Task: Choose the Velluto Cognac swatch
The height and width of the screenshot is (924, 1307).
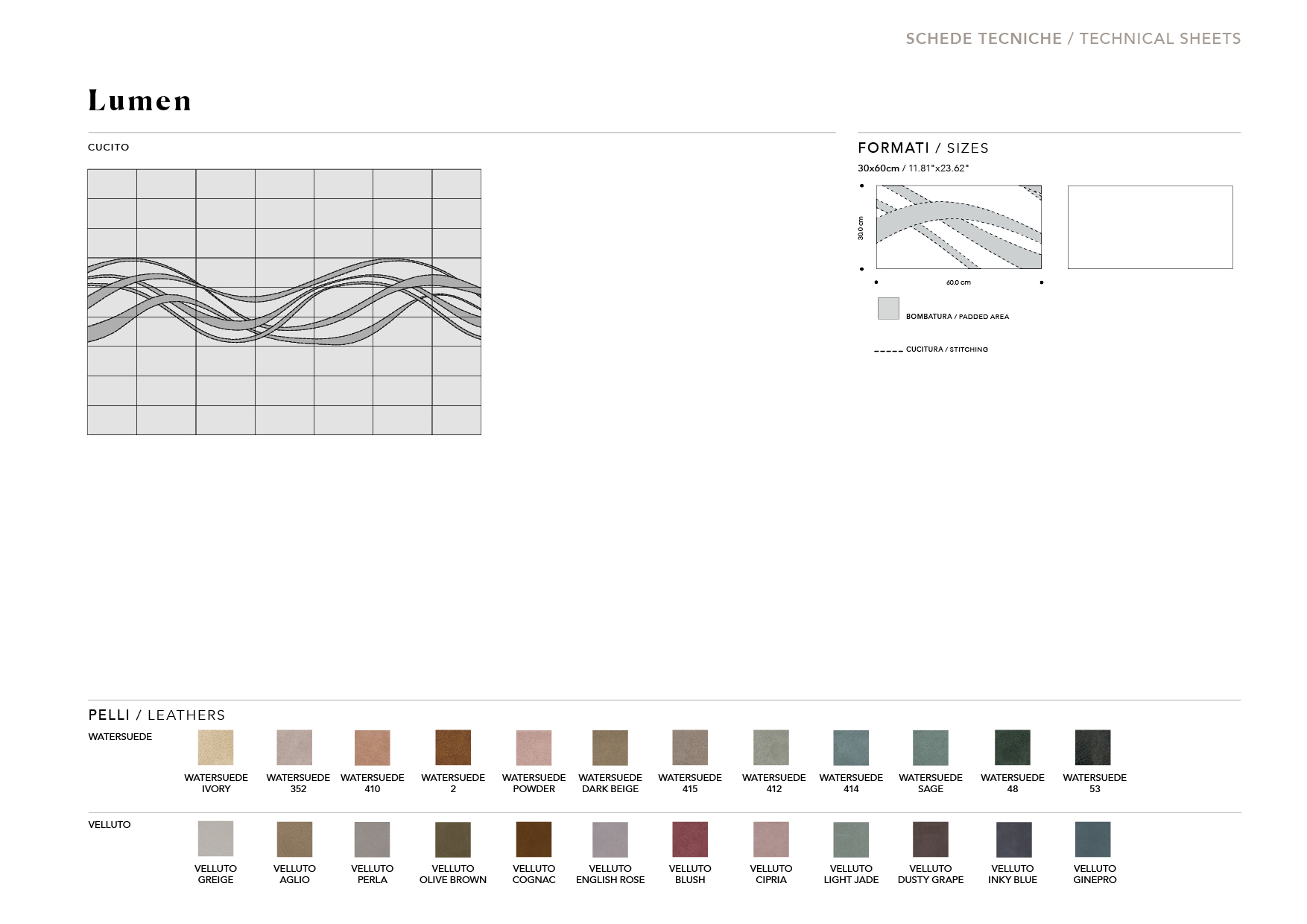Action: pos(534,839)
